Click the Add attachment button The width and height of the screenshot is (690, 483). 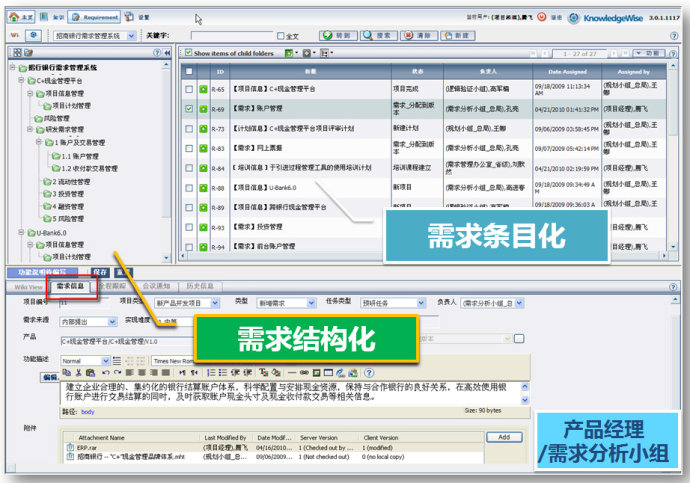coord(503,437)
